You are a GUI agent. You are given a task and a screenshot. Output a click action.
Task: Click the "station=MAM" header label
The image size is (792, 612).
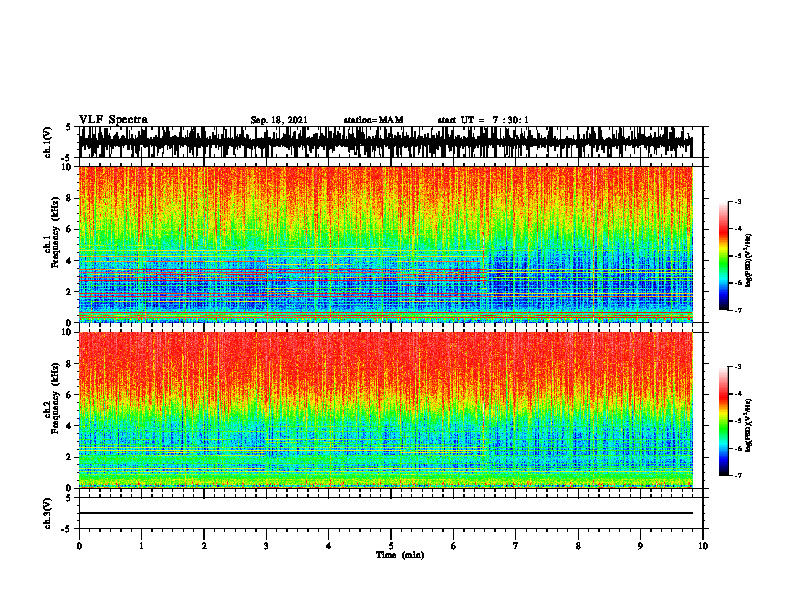[373, 120]
